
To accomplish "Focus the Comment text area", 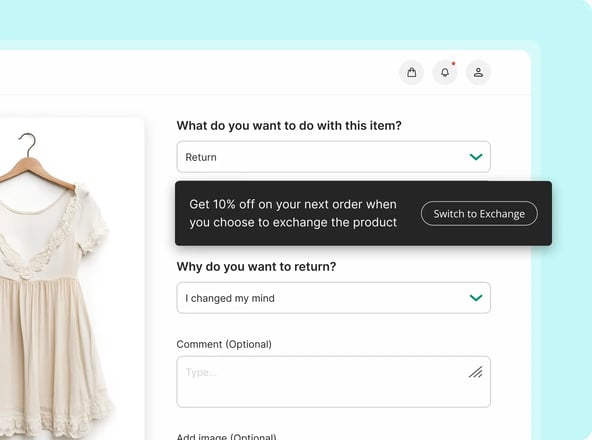I will click(333, 381).
